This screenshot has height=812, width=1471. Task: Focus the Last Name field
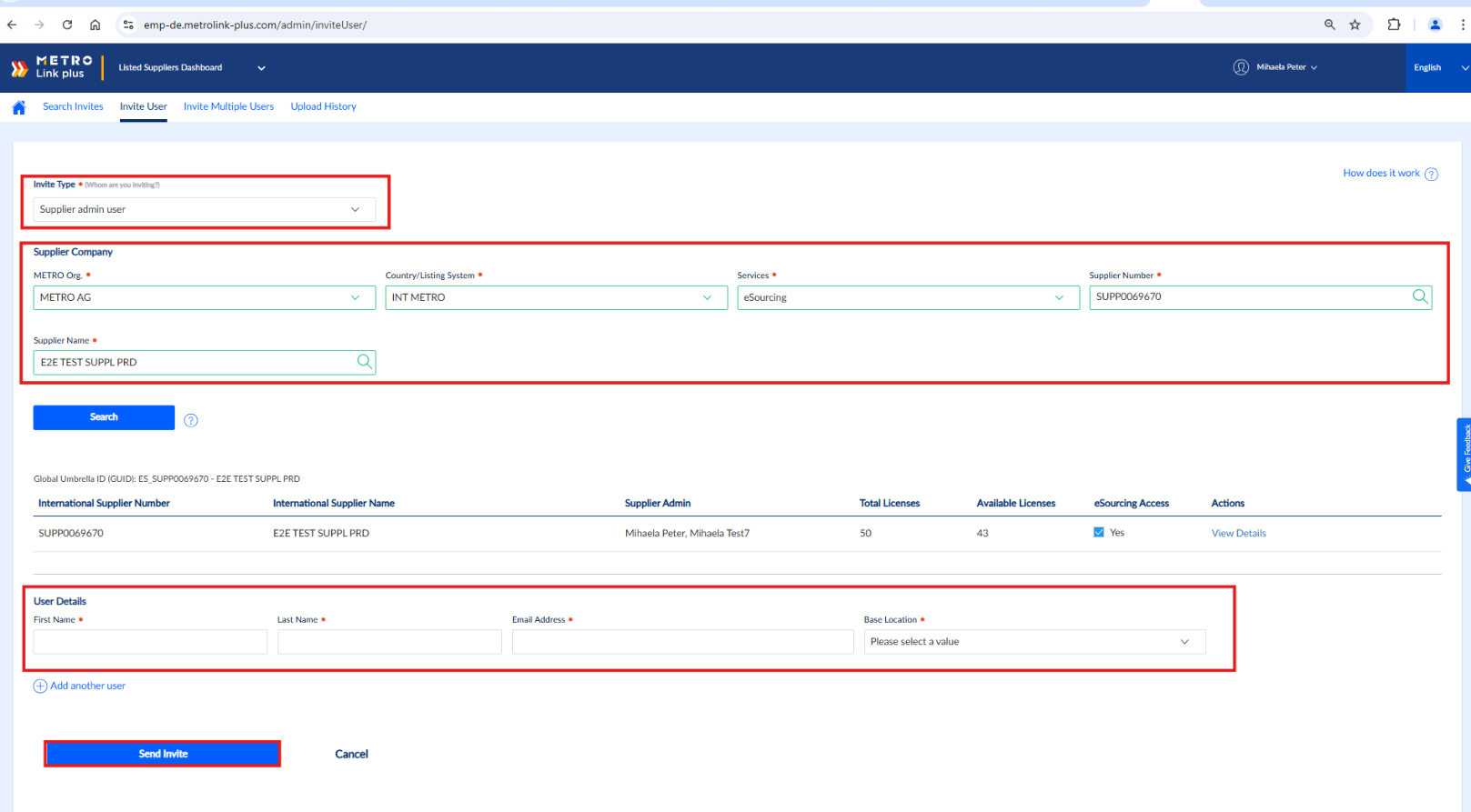pos(389,642)
